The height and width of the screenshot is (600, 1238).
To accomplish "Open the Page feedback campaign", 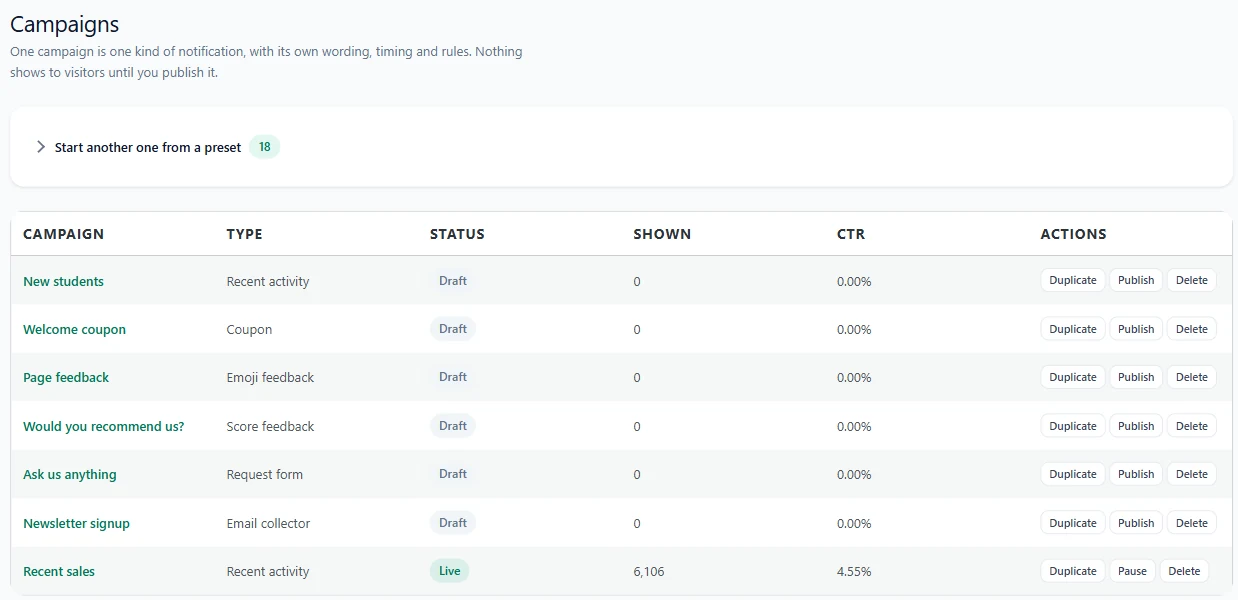I will 66,377.
